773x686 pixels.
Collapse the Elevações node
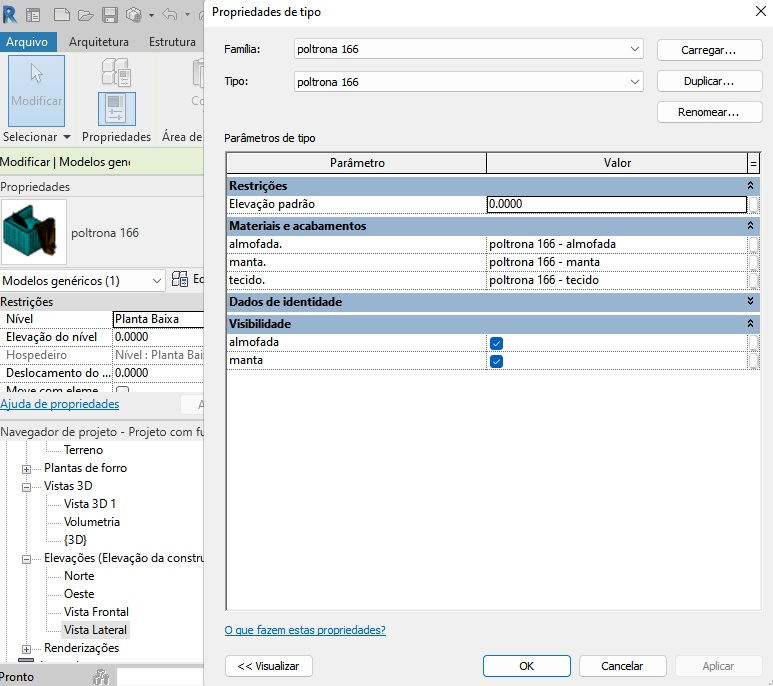point(27,559)
